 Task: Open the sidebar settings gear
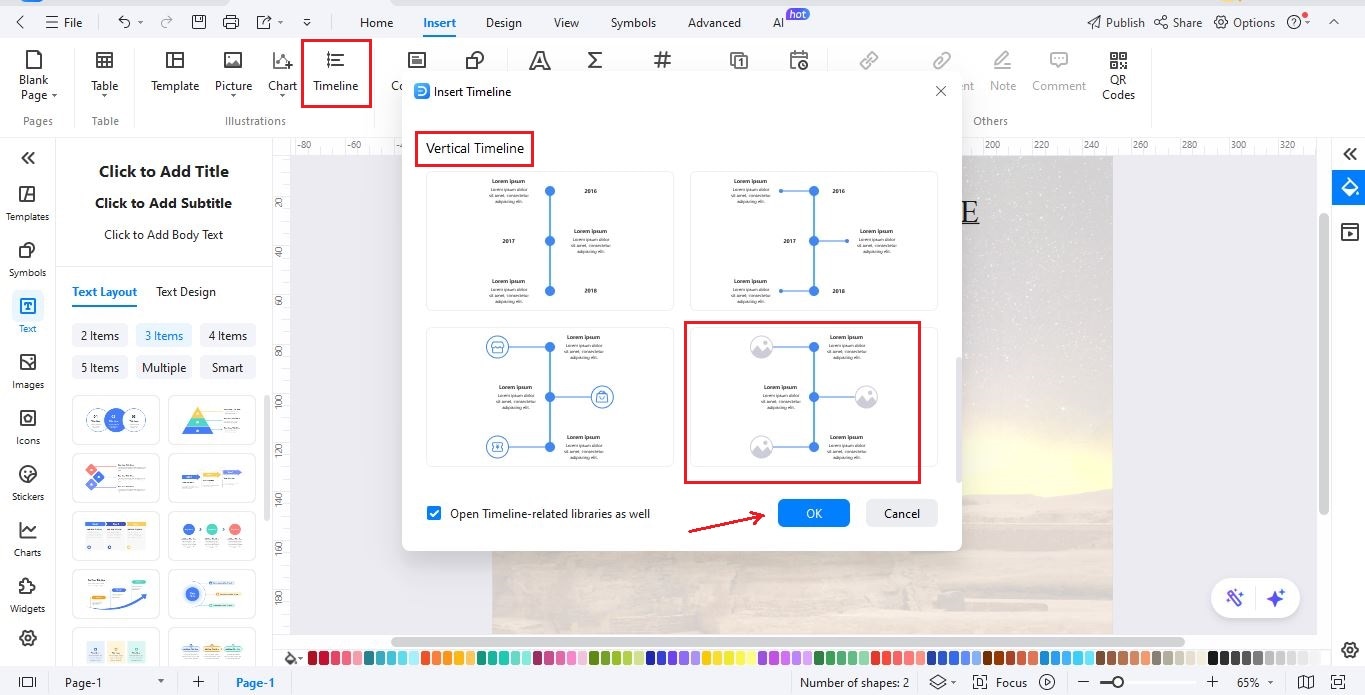pos(28,638)
